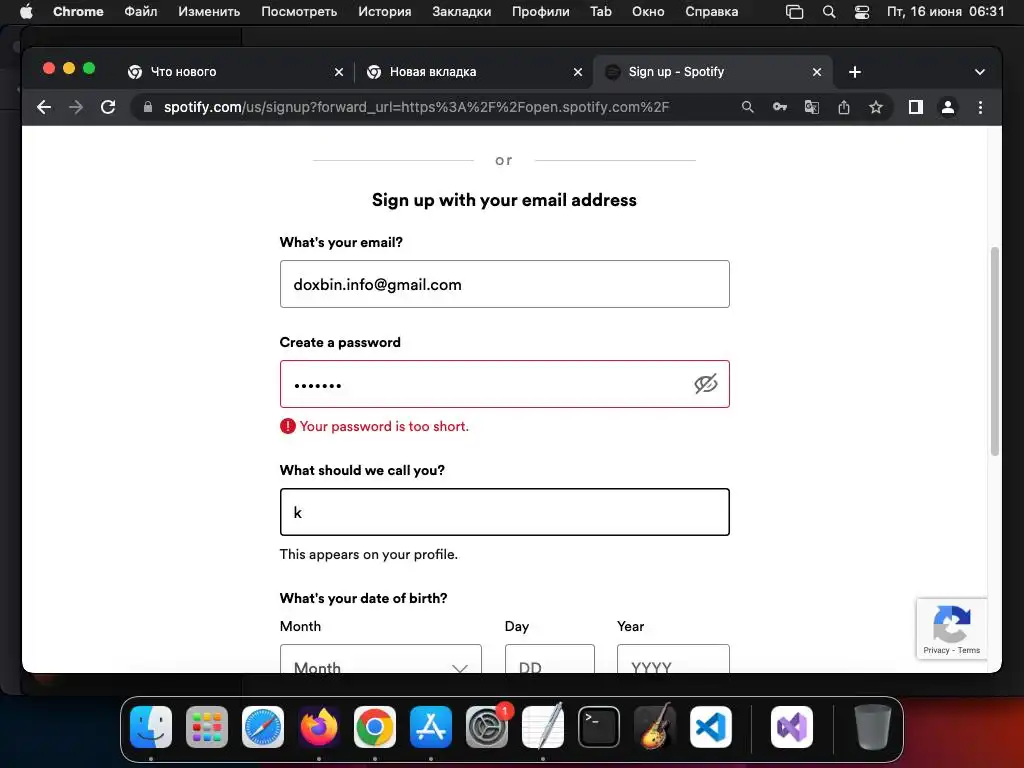Launch Firefox from the Dock

click(x=319, y=727)
